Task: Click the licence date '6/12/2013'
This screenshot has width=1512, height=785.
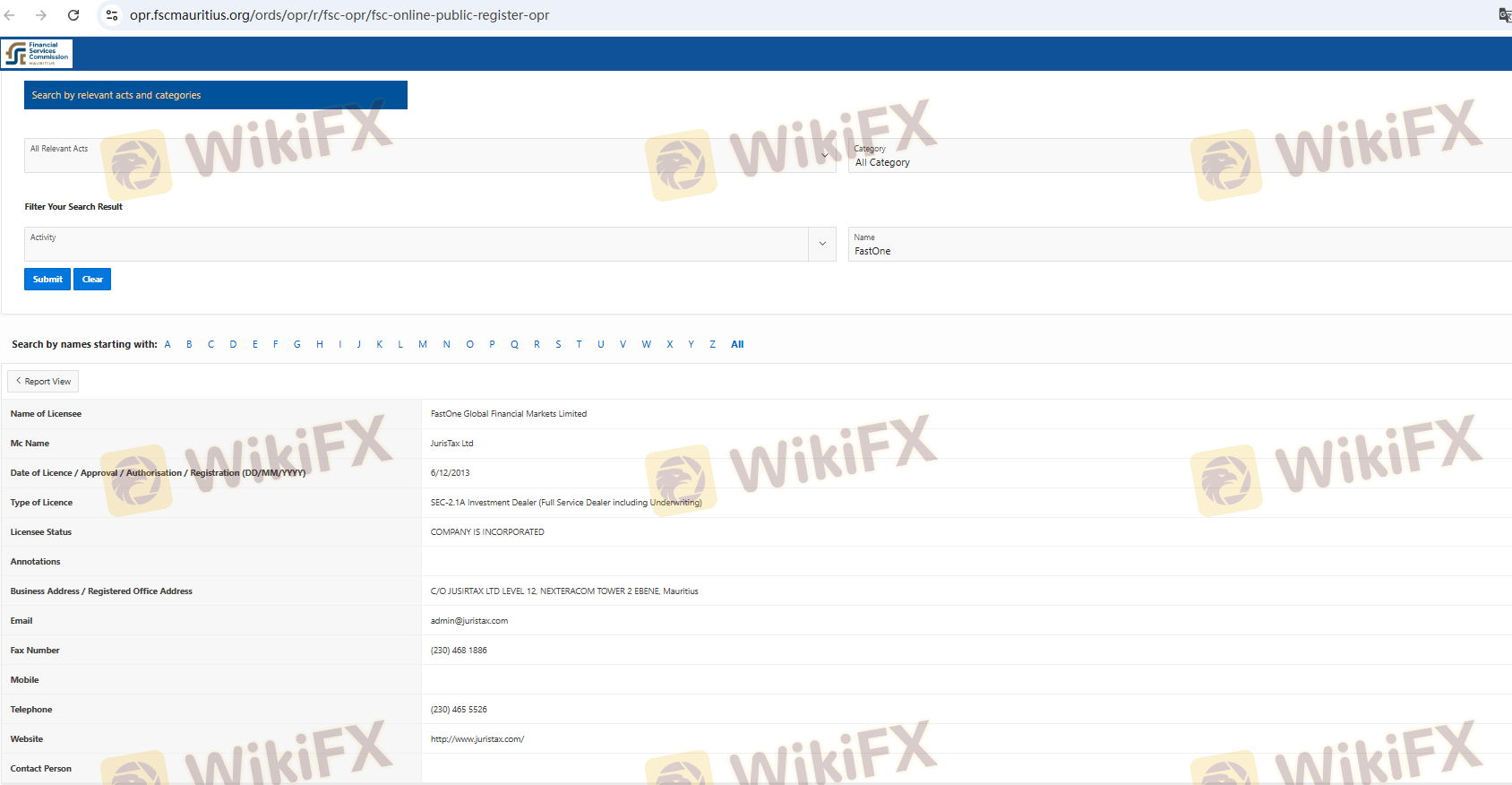Action: 451,473
